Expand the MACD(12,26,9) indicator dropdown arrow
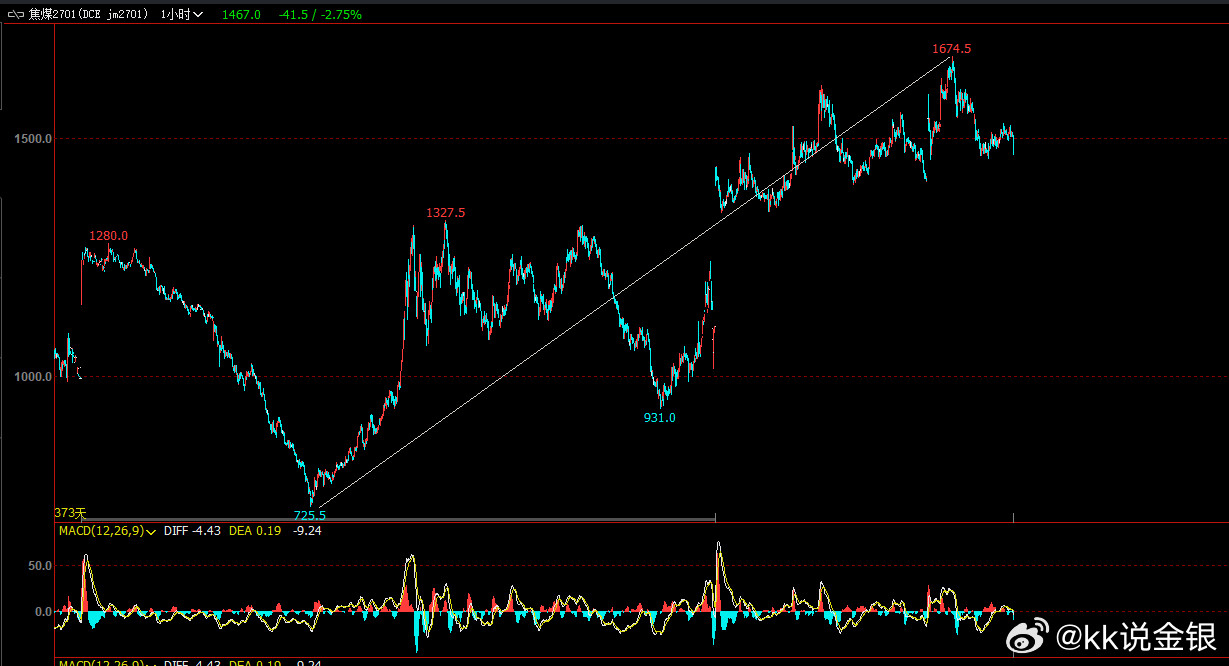Image resolution: width=1229 pixels, height=666 pixels. (x=151, y=531)
